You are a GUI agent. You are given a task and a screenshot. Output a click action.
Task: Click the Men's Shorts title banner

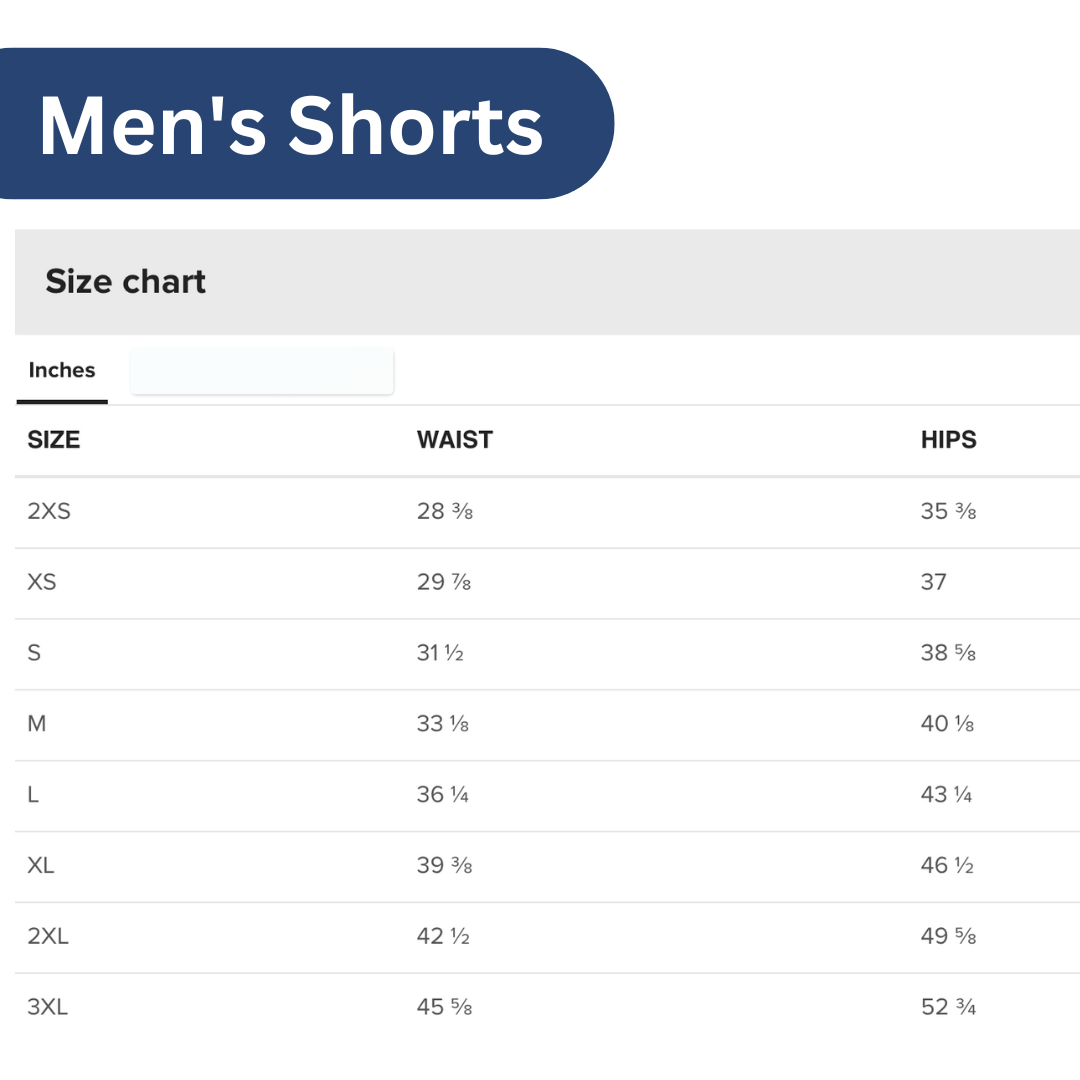291,125
